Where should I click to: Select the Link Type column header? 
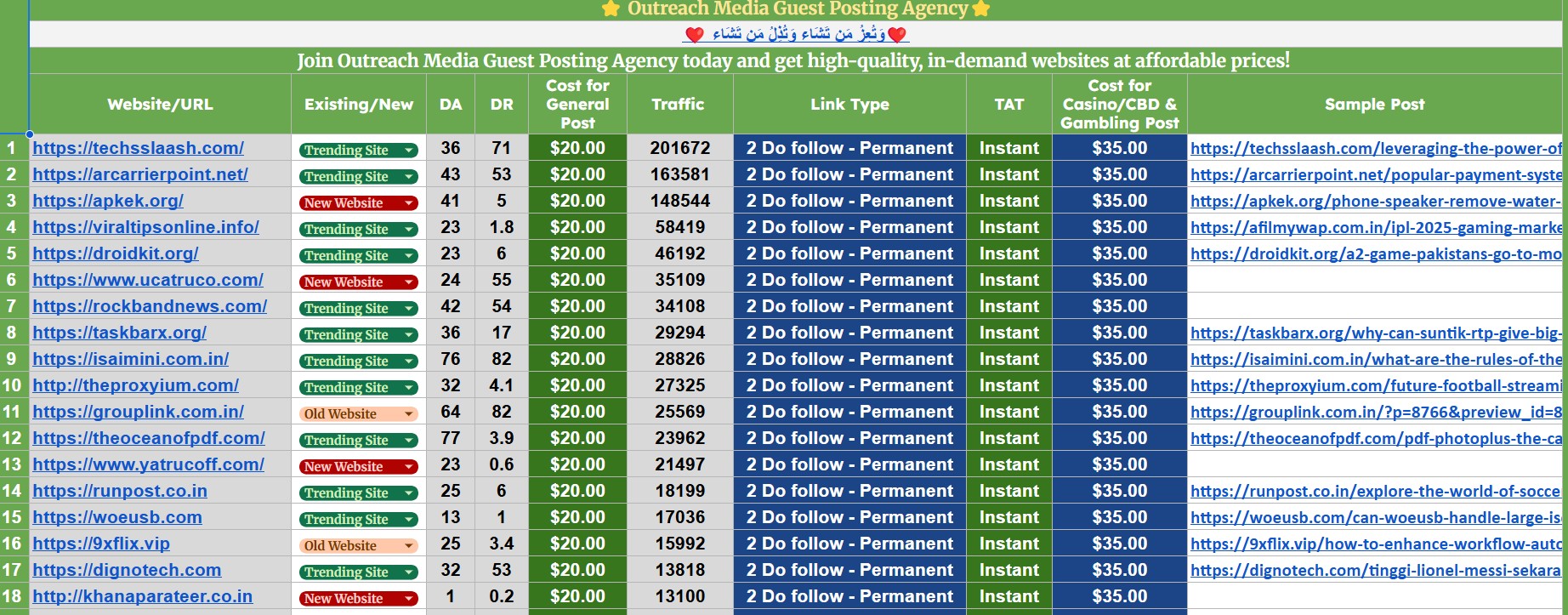849,104
